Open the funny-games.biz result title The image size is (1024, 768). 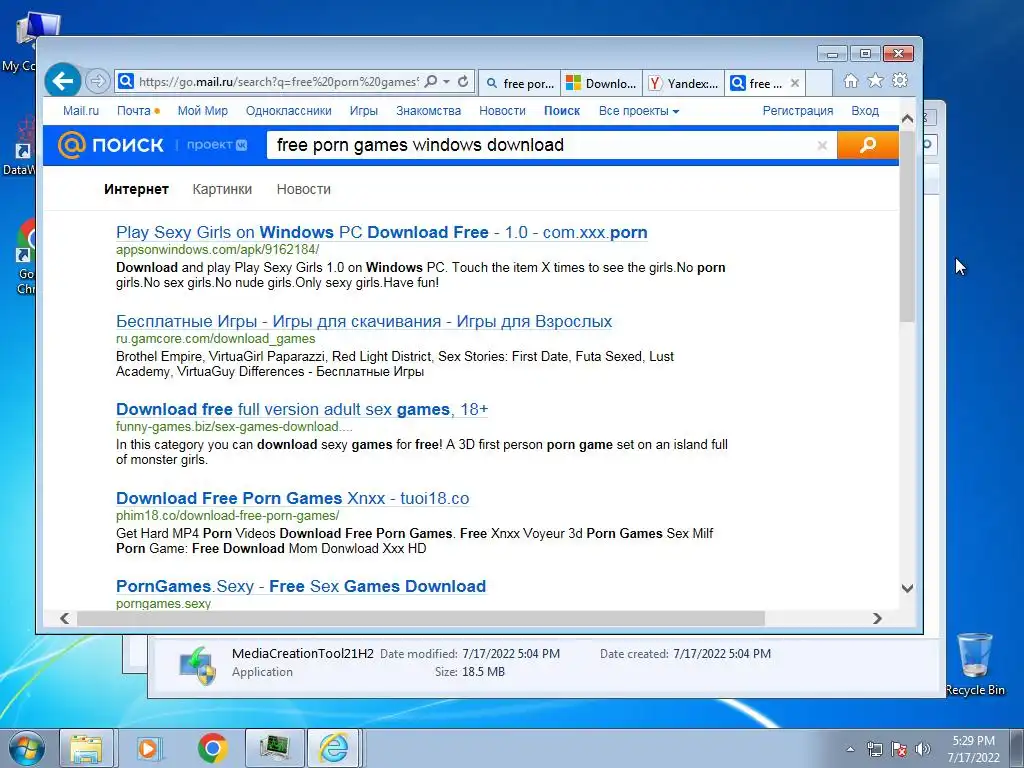pyautogui.click(x=302, y=409)
